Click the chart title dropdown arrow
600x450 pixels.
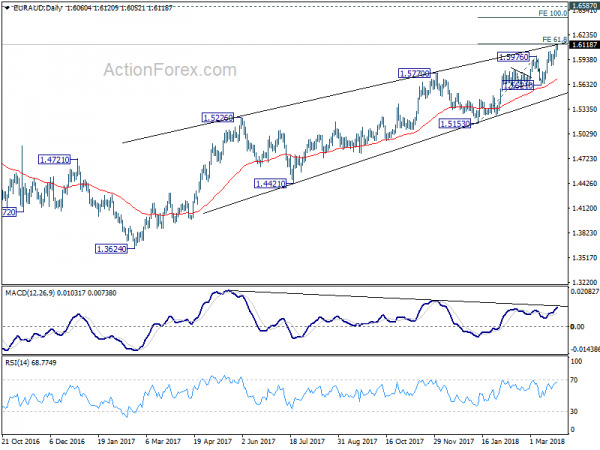[7, 7]
